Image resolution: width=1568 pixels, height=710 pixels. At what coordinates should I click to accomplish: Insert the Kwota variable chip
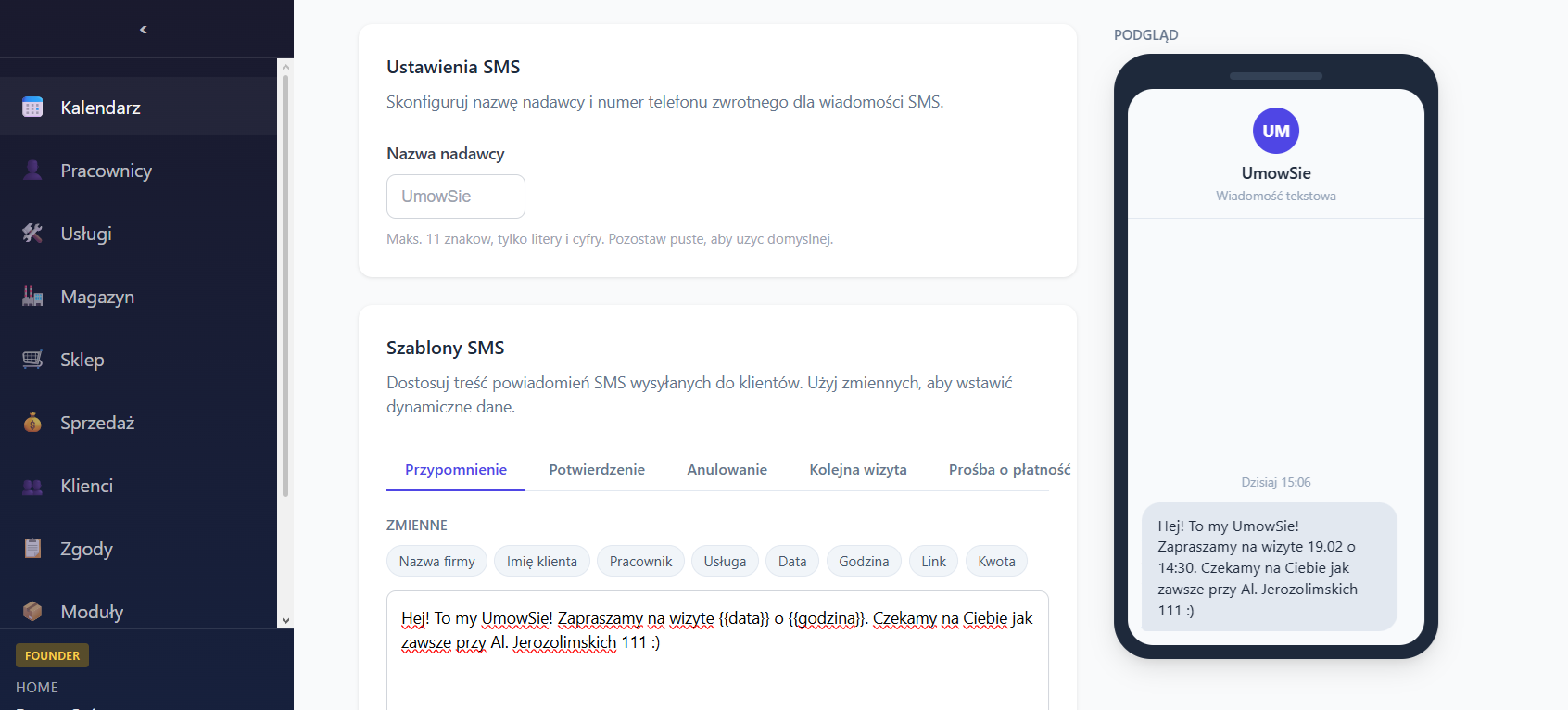tap(996, 561)
